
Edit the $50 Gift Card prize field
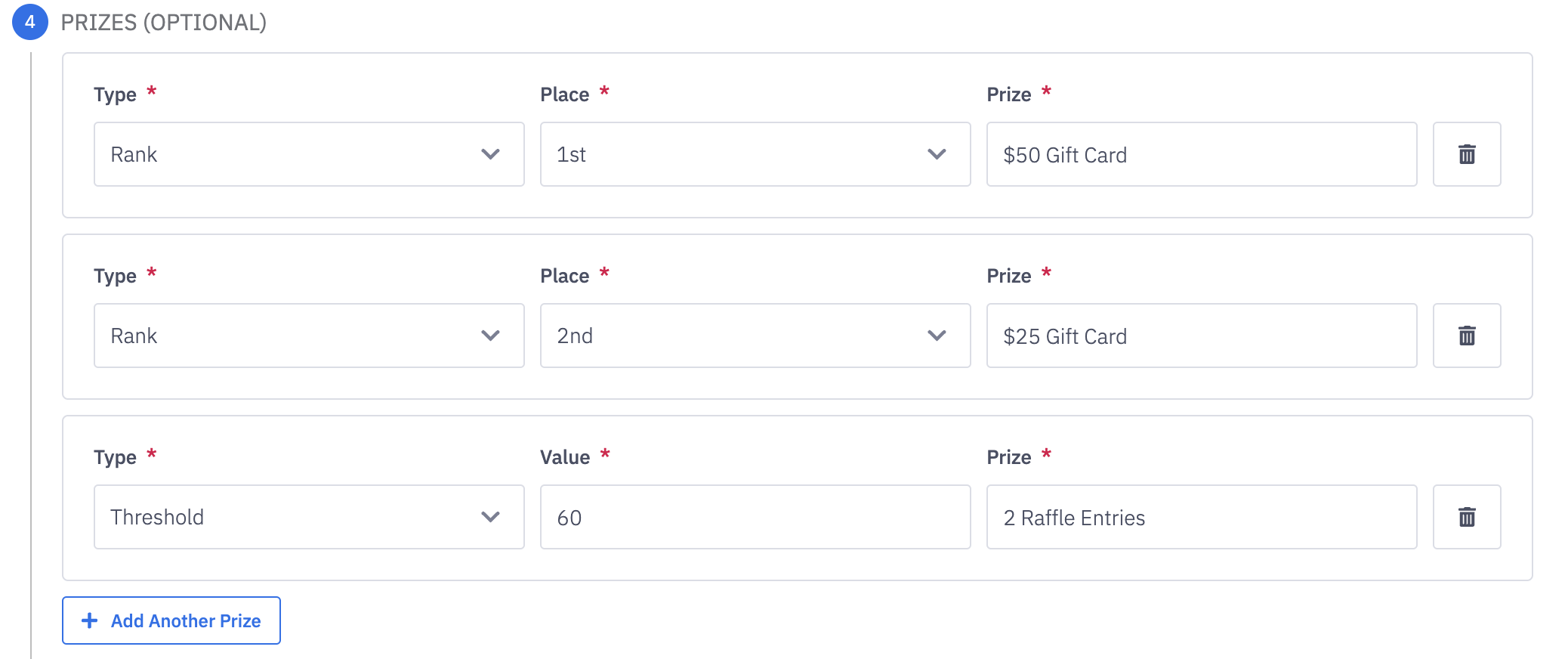click(1201, 154)
